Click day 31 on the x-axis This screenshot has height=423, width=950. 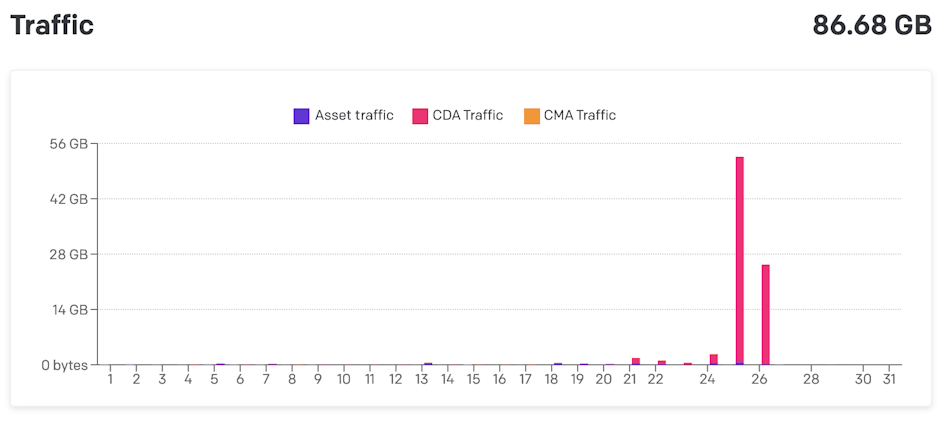coord(889,380)
